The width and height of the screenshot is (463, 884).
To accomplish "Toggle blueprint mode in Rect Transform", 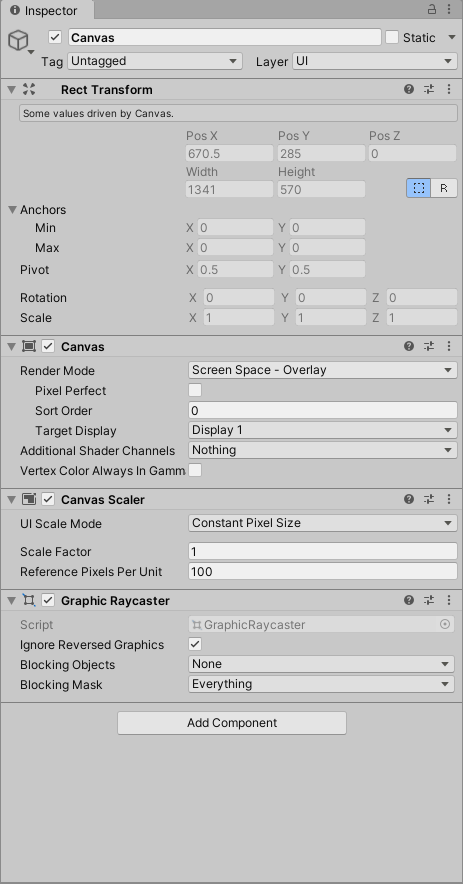I will [418, 188].
